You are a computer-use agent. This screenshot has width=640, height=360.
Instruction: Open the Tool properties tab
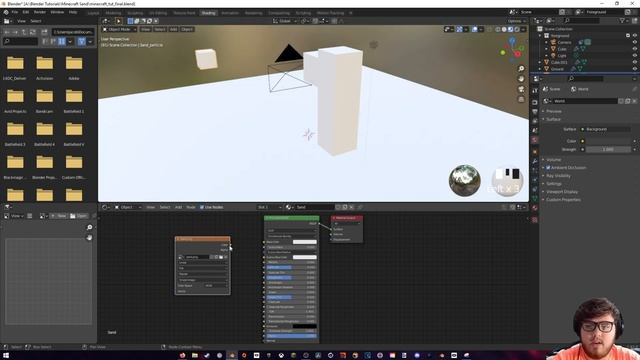[535, 91]
